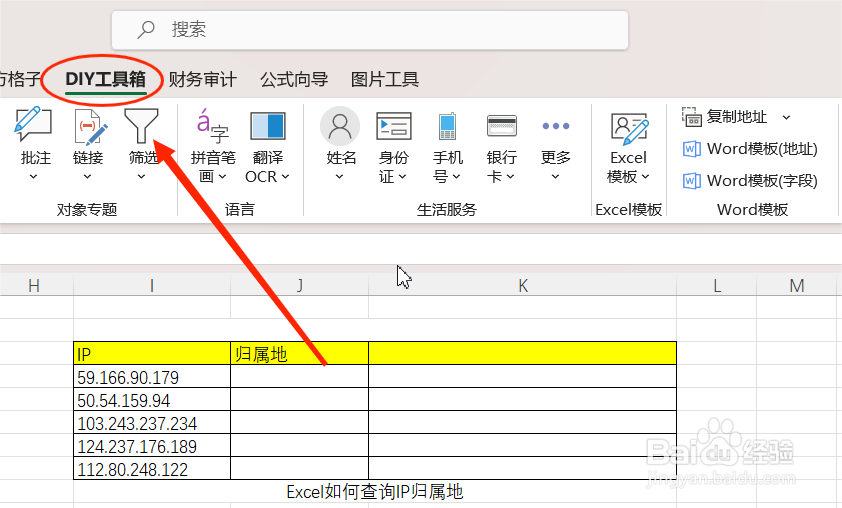Open the 图片工具 tab
Image resolution: width=842 pixels, height=508 pixels.
(384, 79)
